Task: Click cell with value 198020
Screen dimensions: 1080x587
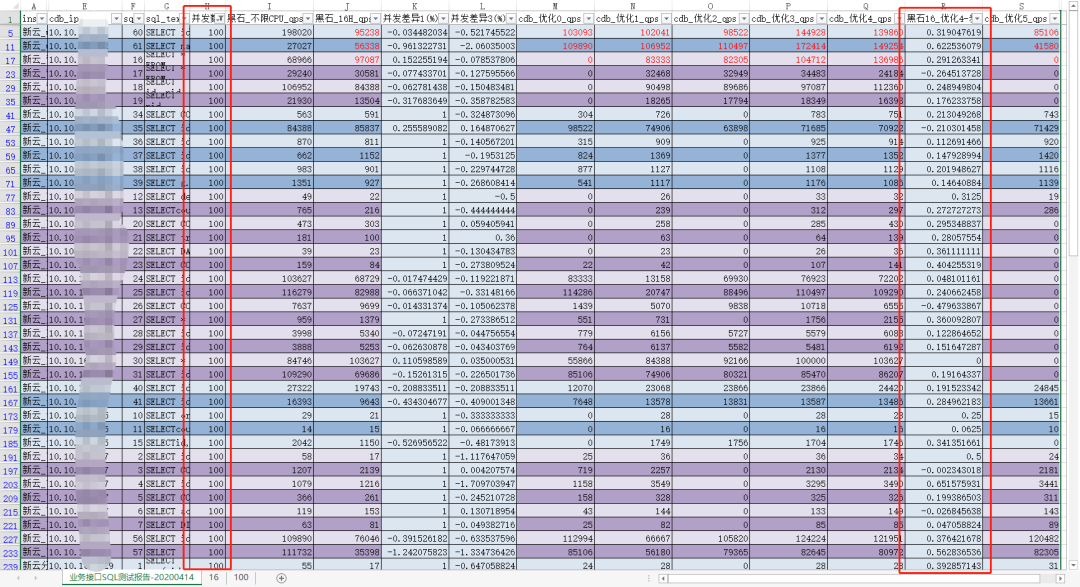Action: tap(269, 32)
